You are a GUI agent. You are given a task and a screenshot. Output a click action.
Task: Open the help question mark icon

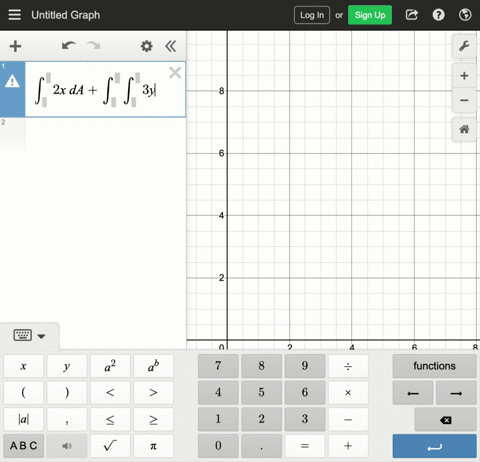pos(438,15)
